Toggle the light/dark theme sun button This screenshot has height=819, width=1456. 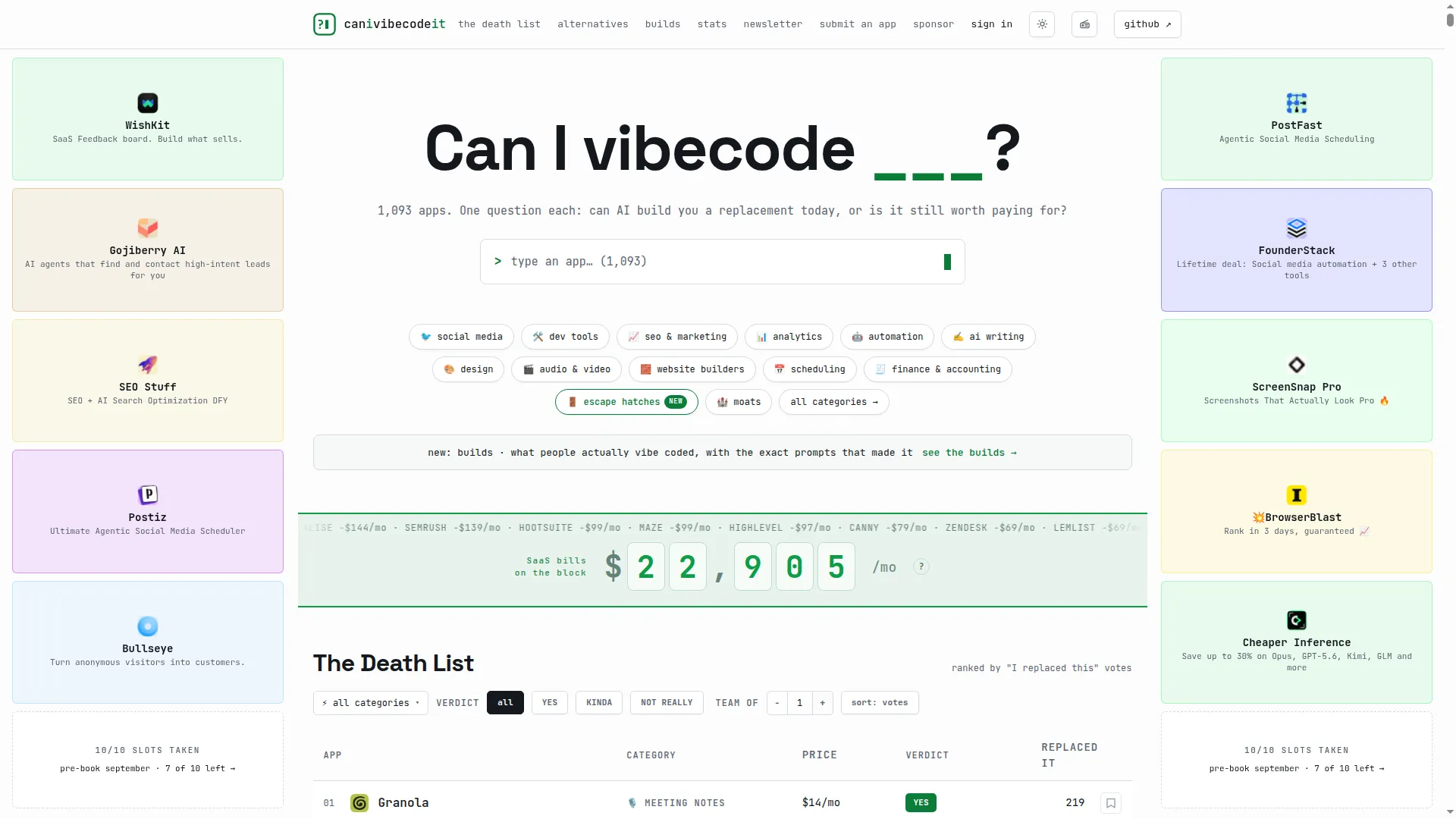click(x=1042, y=24)
